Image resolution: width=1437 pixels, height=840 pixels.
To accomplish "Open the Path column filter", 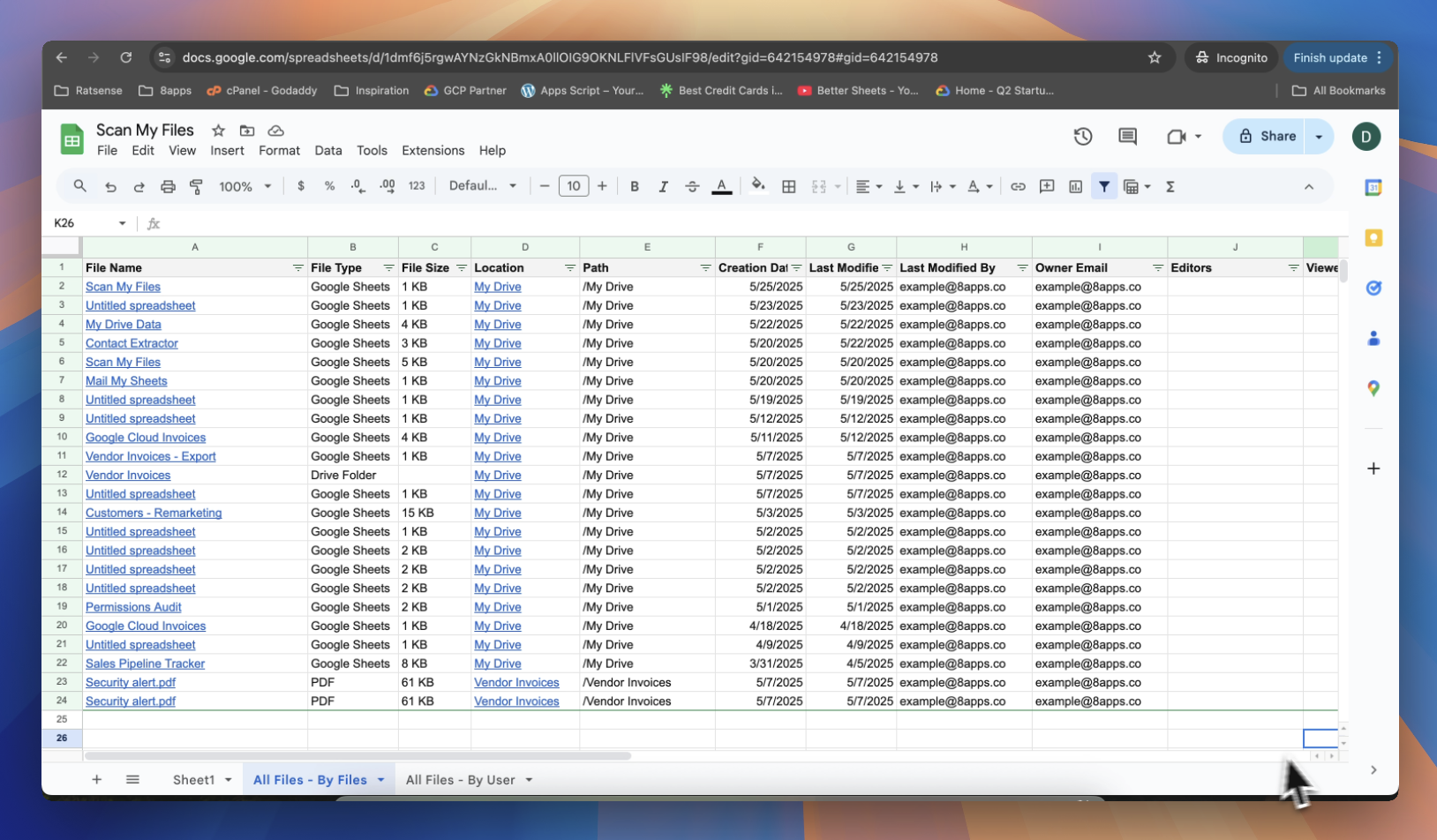I will click(705, 268).
